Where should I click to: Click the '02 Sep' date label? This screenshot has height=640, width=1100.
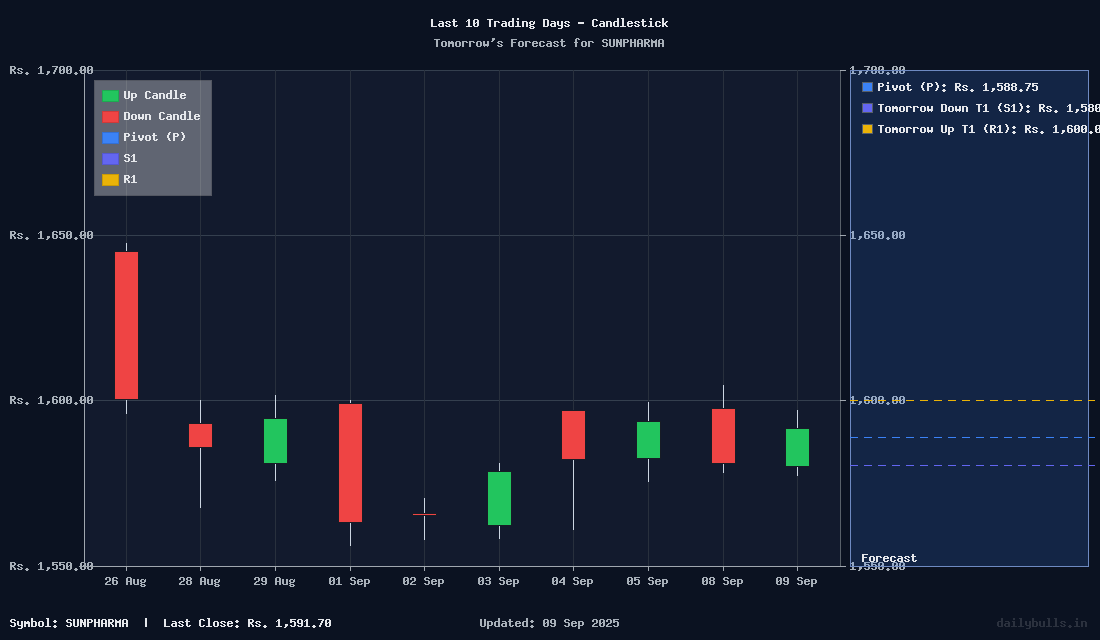coord(423,581)
